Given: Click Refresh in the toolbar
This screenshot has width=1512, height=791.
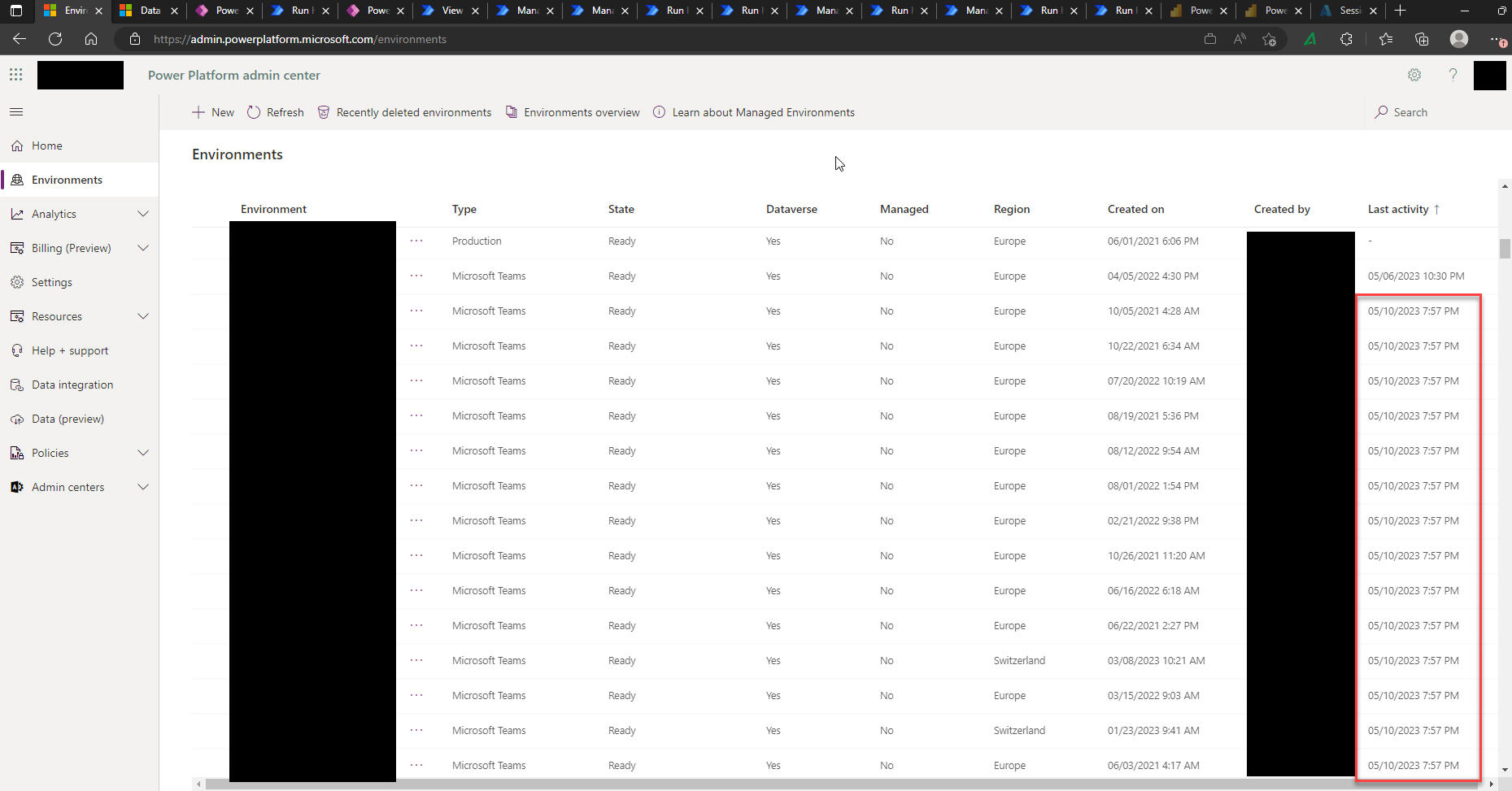Looking at the screenshot, I should (275, 112).
